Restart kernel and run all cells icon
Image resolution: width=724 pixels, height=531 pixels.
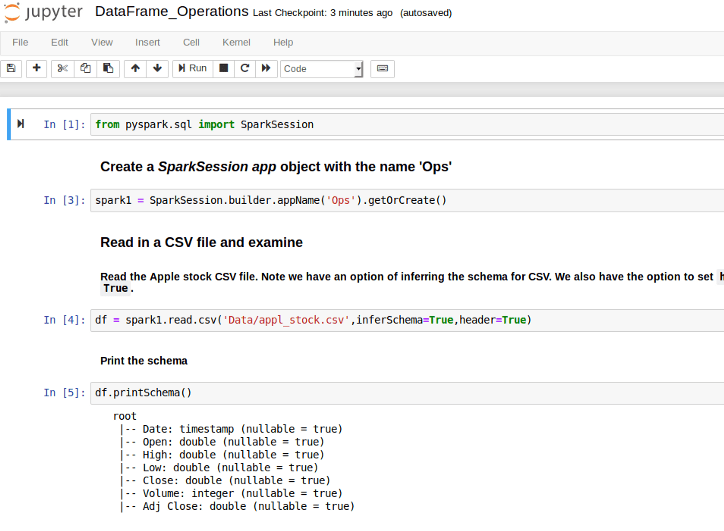pyautogui.click(x=266, y=68)
